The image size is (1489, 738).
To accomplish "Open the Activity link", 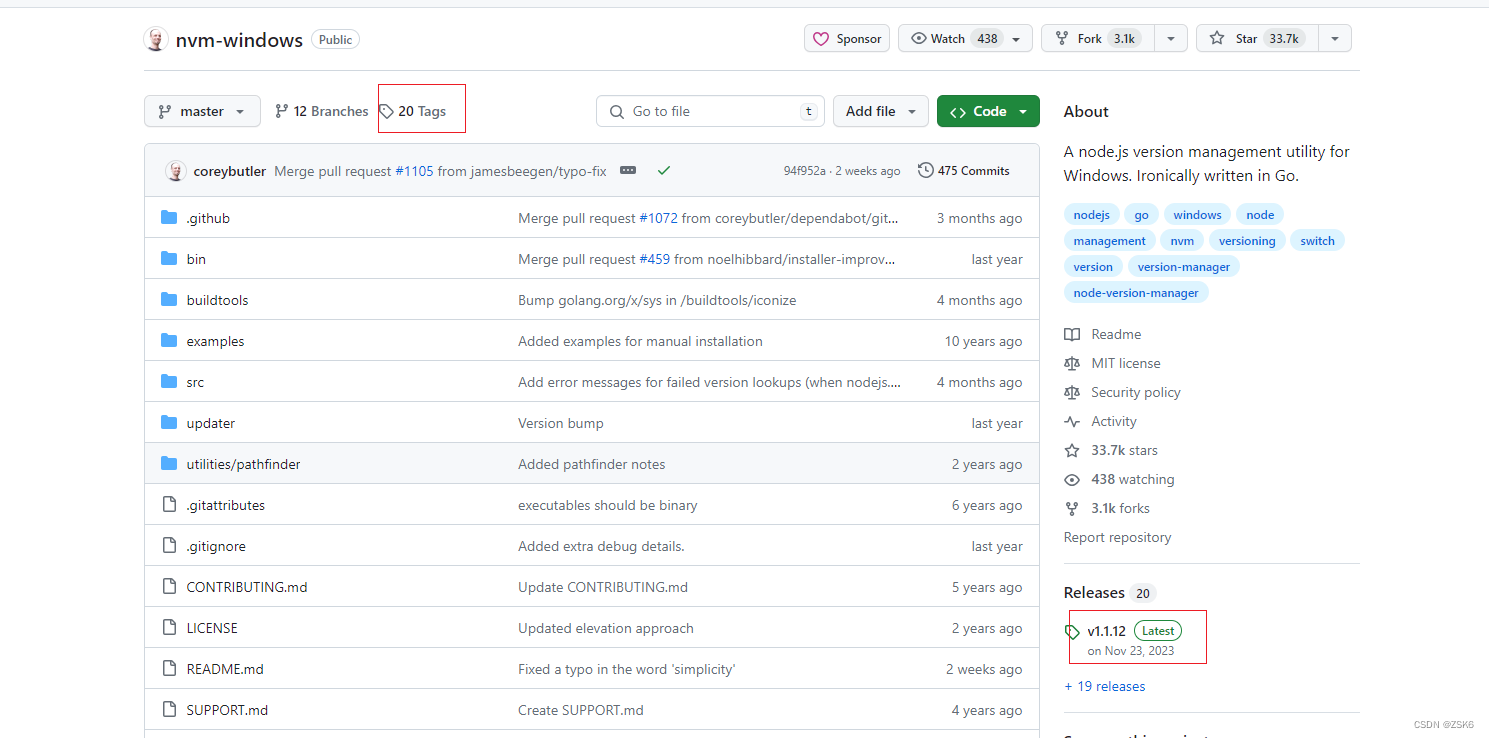I will tap(1101, 421).
